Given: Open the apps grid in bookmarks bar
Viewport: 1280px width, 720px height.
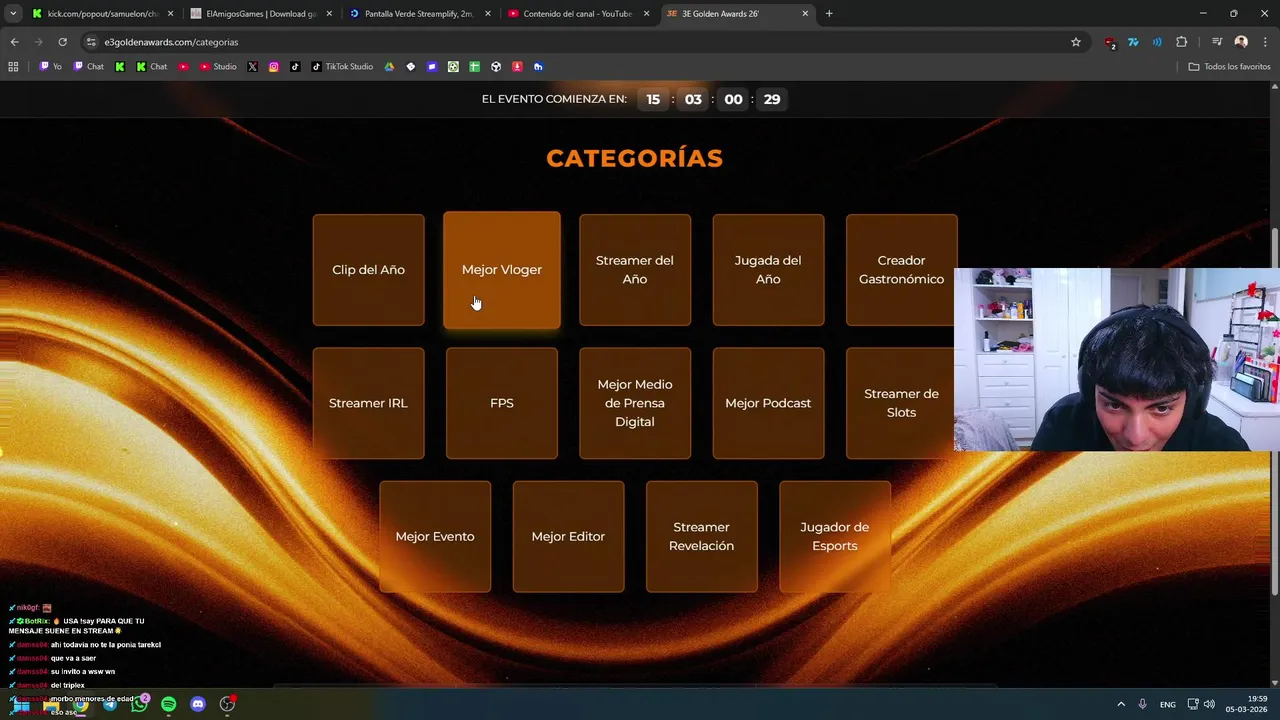Looking at the screenshot, I should [13, 67].
